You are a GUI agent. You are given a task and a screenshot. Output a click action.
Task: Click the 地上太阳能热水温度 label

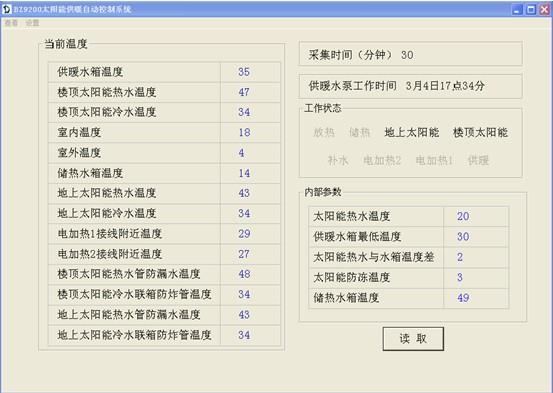click(x=107, y=193)
